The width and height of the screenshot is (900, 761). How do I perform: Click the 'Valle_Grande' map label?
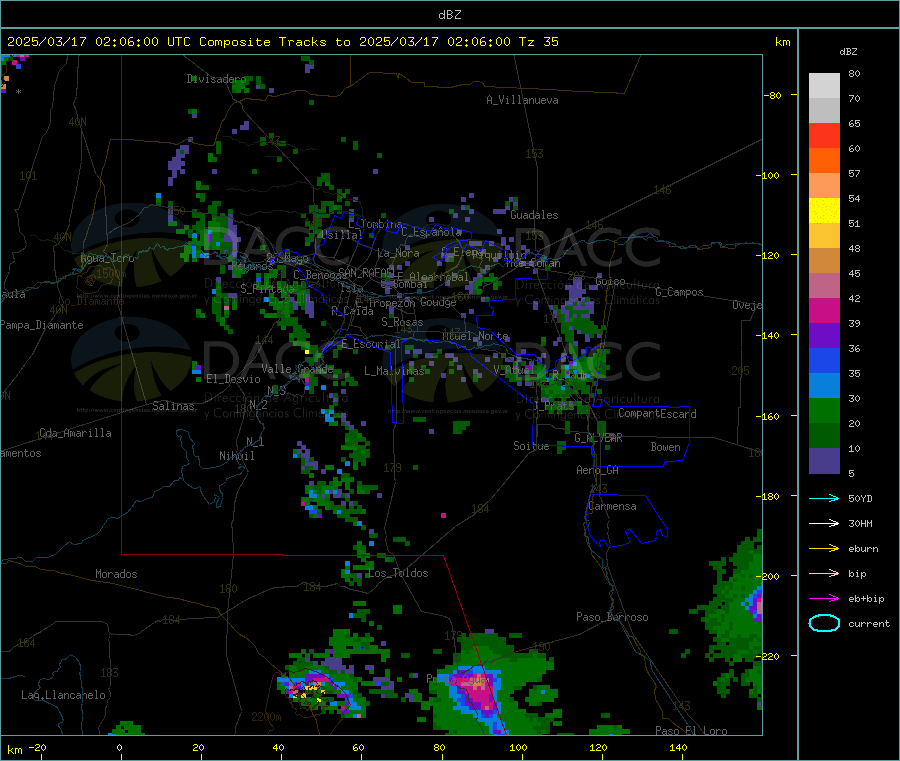click(297, 369)
